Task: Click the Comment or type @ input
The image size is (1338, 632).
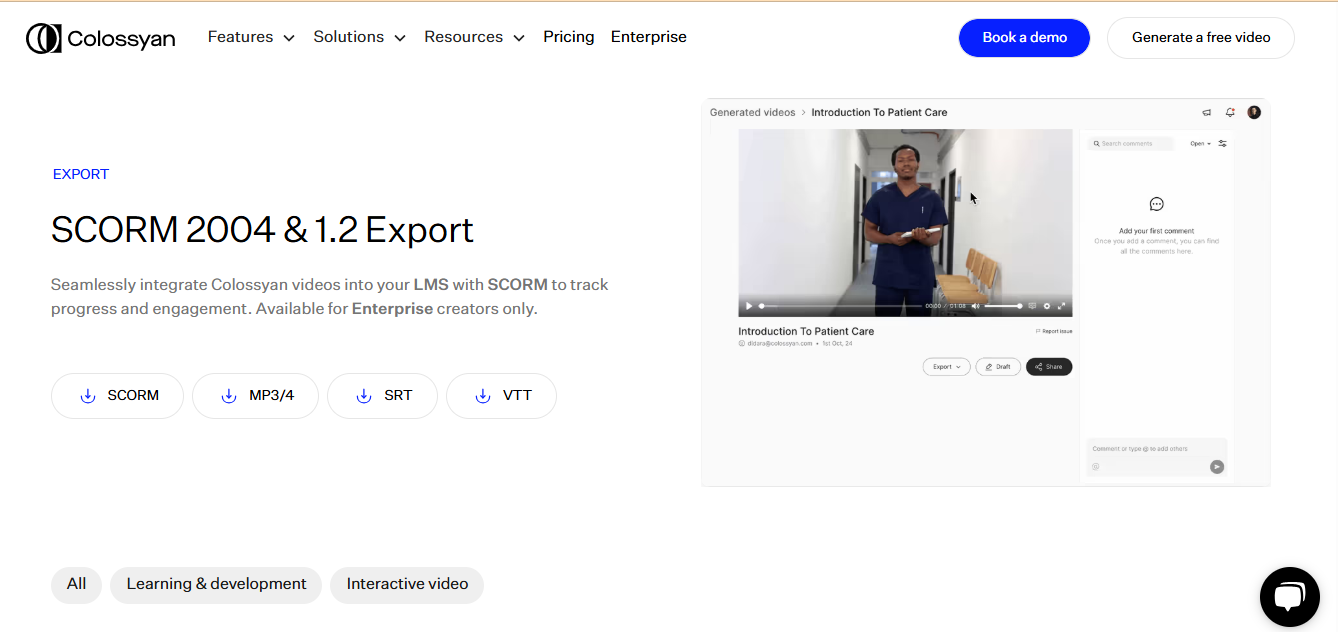Action: (x=1156, y=449)
